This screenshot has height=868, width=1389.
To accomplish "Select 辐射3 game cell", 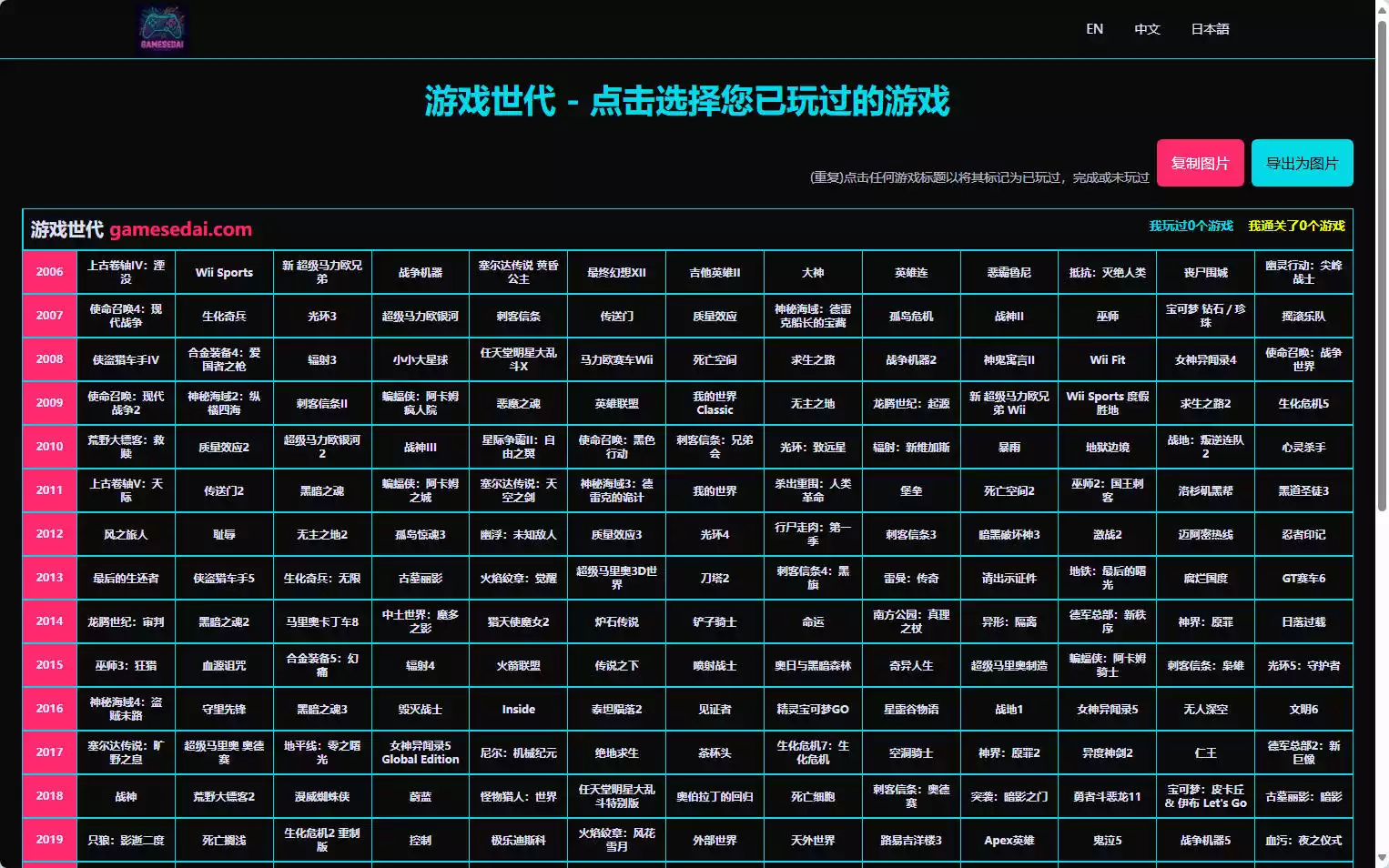I will [x=322, y=359].
